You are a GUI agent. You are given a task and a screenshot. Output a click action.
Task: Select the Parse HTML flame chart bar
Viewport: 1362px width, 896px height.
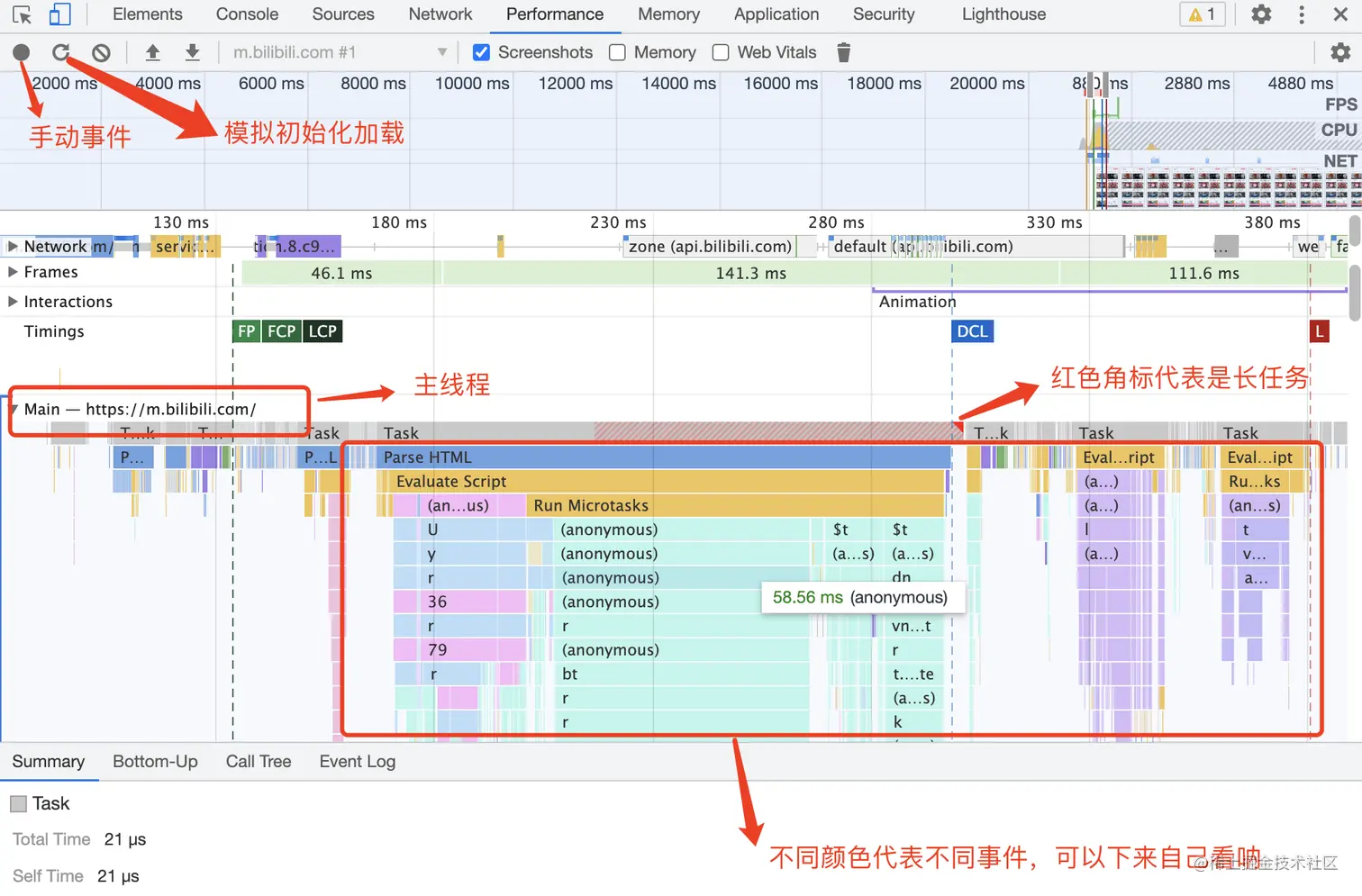click(664, 457)
